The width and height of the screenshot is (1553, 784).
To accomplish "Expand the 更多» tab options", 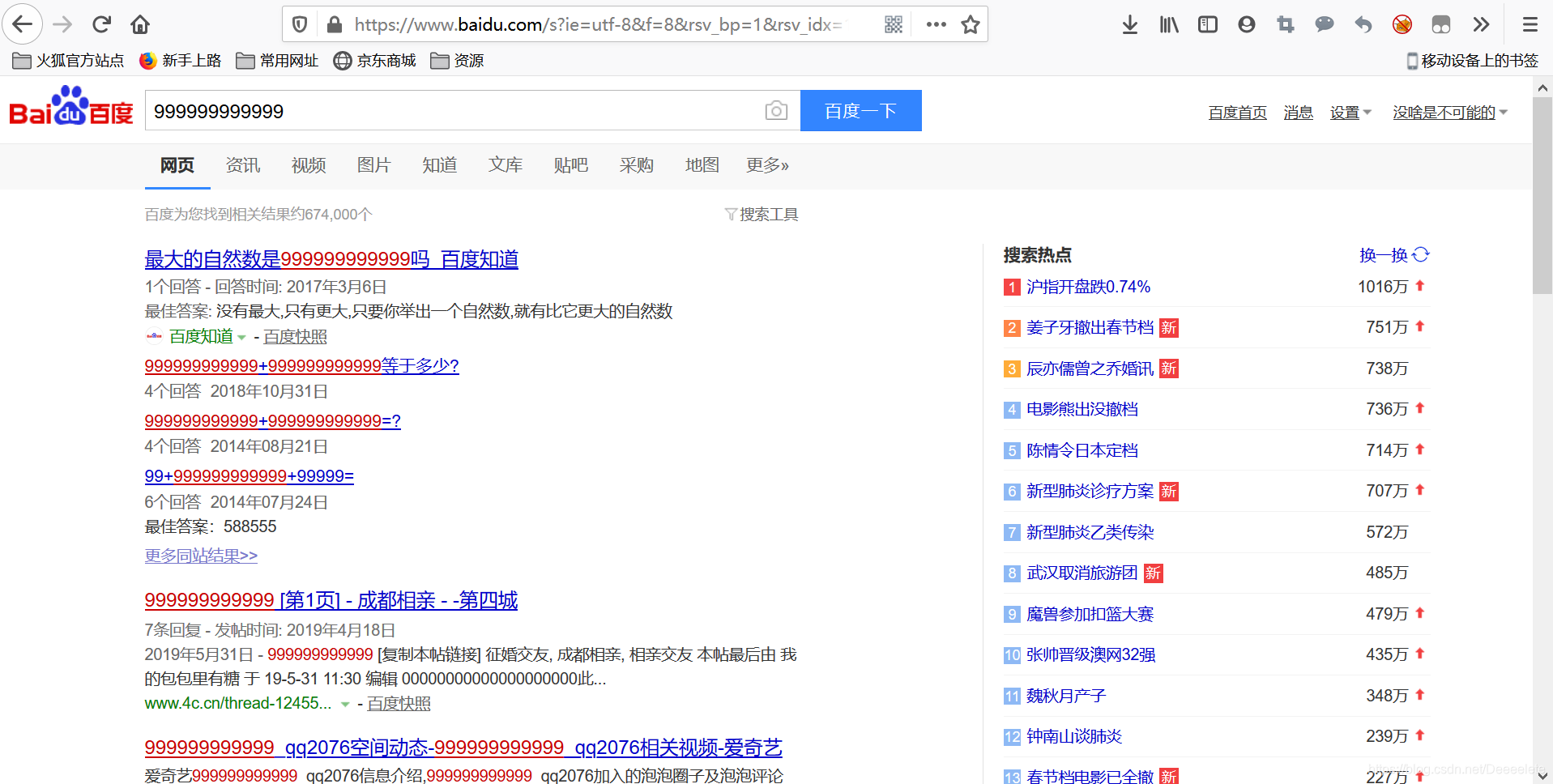I will click(x=767, y=165).
